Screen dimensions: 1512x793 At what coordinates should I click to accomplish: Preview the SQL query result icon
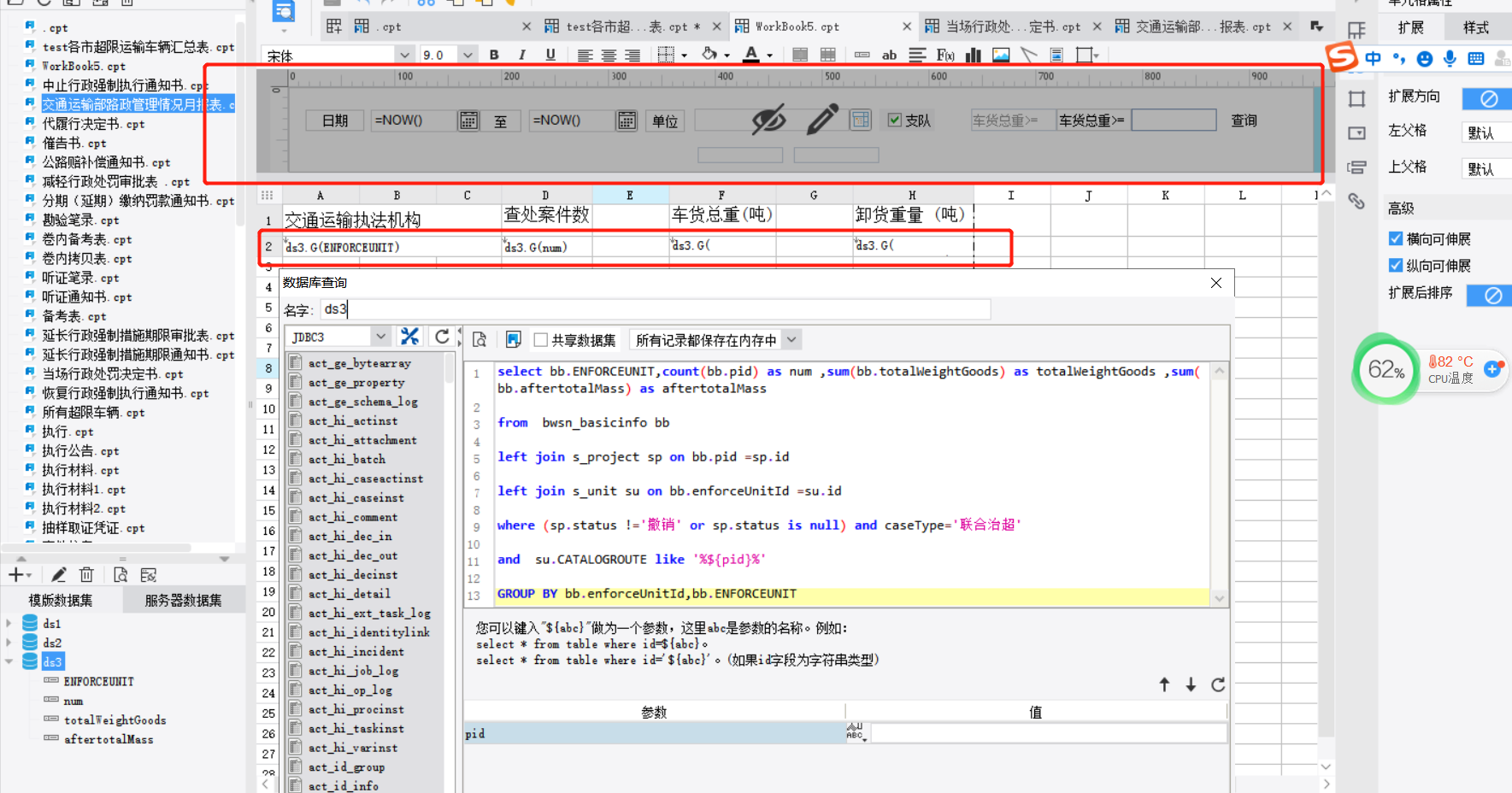coord(479,340)
